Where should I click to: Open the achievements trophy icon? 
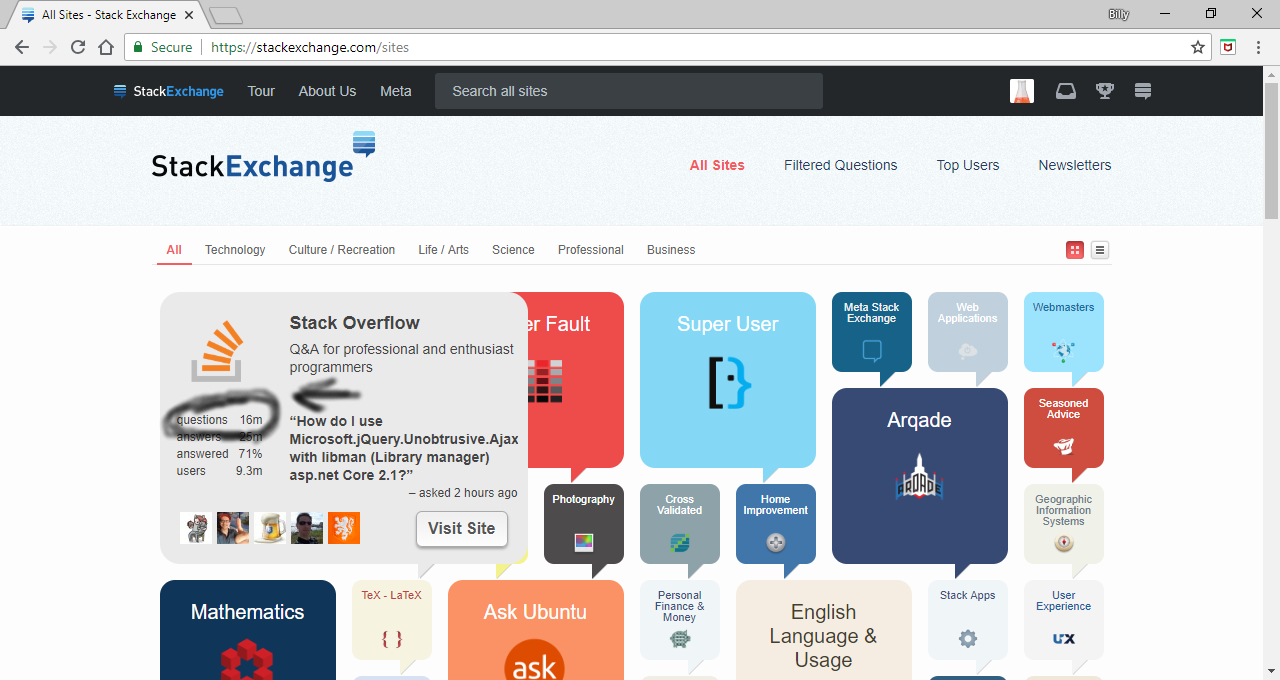(x=1105, y=91)
